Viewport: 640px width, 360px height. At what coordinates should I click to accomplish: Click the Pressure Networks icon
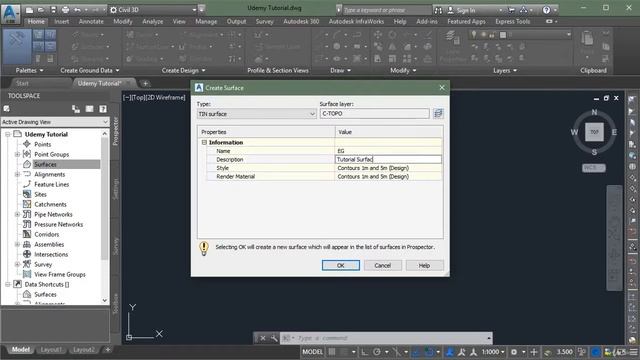click(x=27, y=224)
